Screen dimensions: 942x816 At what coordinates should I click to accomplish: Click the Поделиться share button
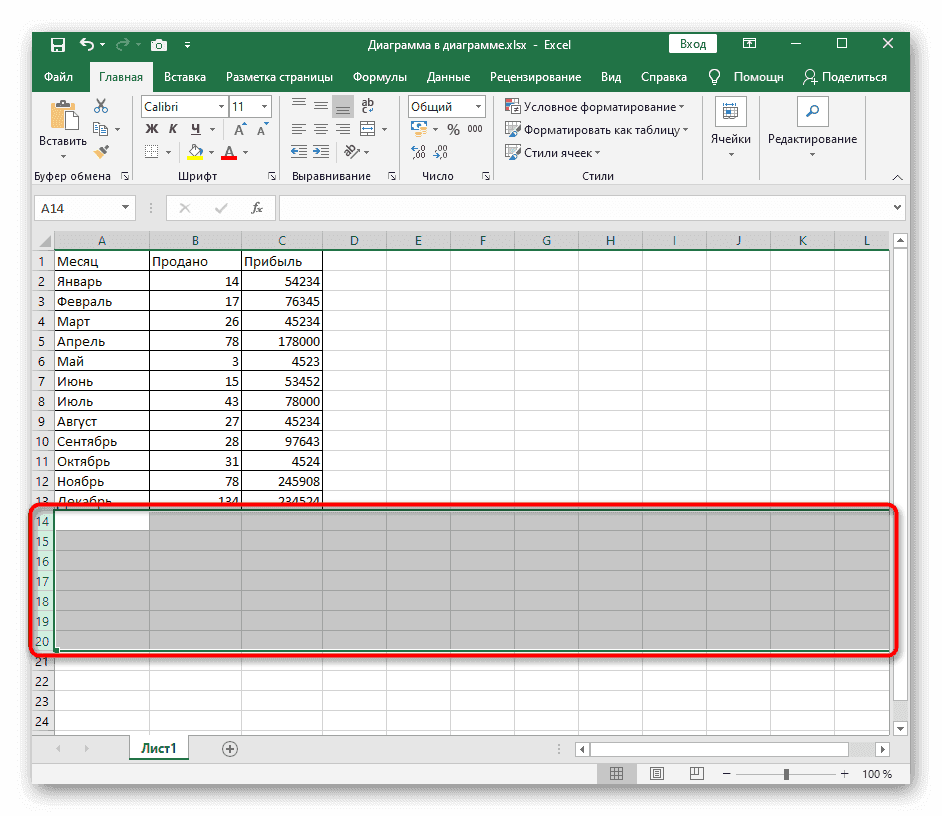pos(845,77)
